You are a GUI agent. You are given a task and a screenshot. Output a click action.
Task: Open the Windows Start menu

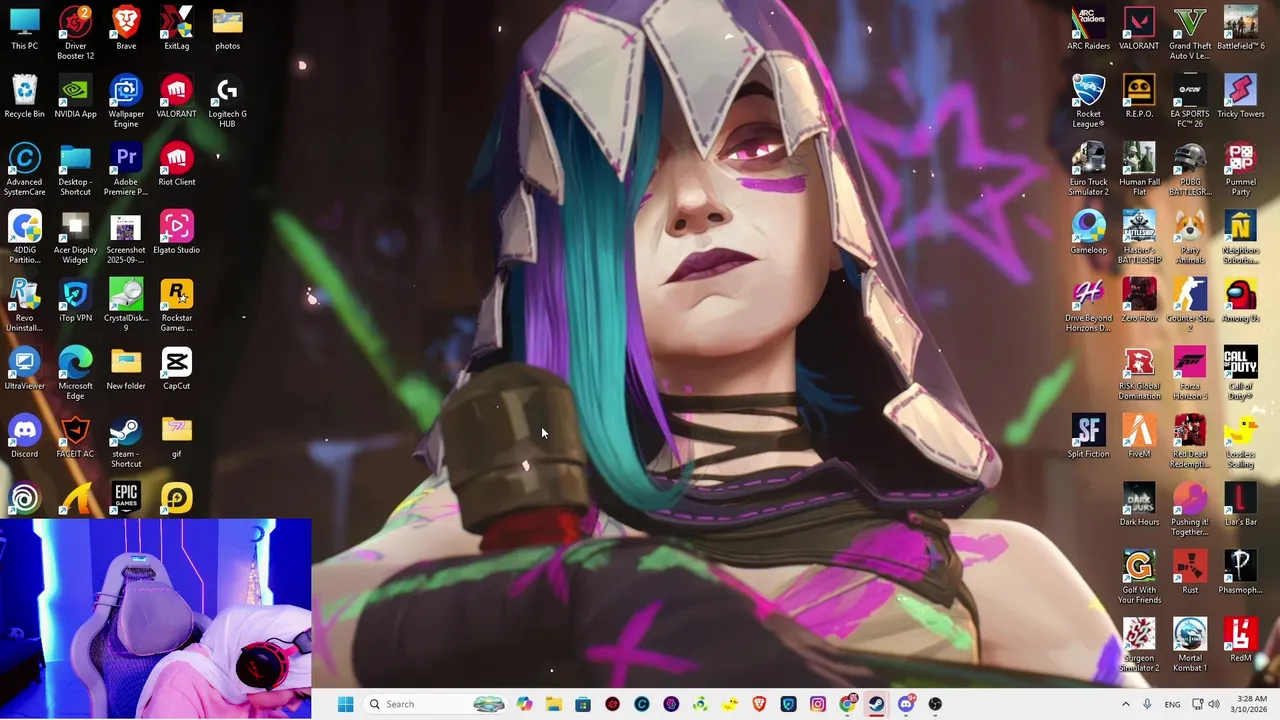pyautogui.click(x=345, y=704)
